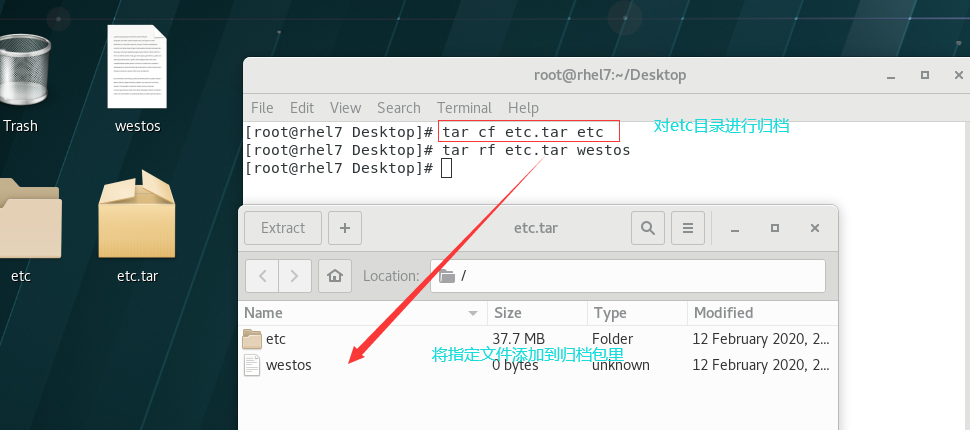The image size is (970, 430).
Task: Open the terminal View menu
Action: tap(345, 108)
